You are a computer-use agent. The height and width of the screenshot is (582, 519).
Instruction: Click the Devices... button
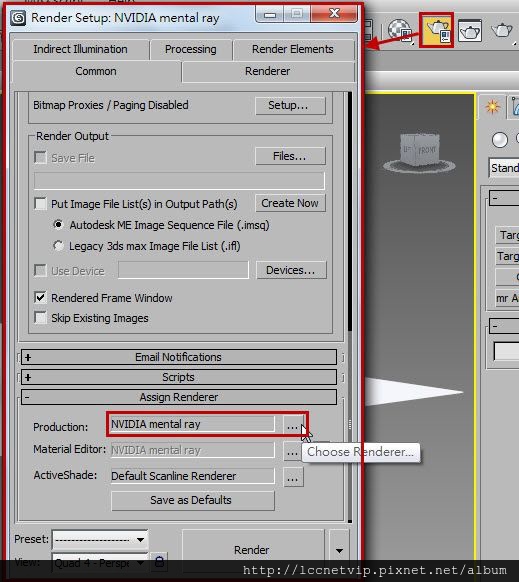point(291,270)
